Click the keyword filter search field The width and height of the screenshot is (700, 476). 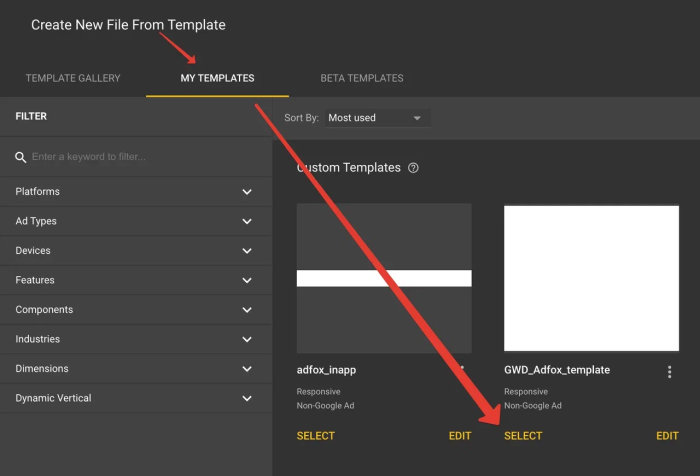pyautogui.click(x=140, y=157)
